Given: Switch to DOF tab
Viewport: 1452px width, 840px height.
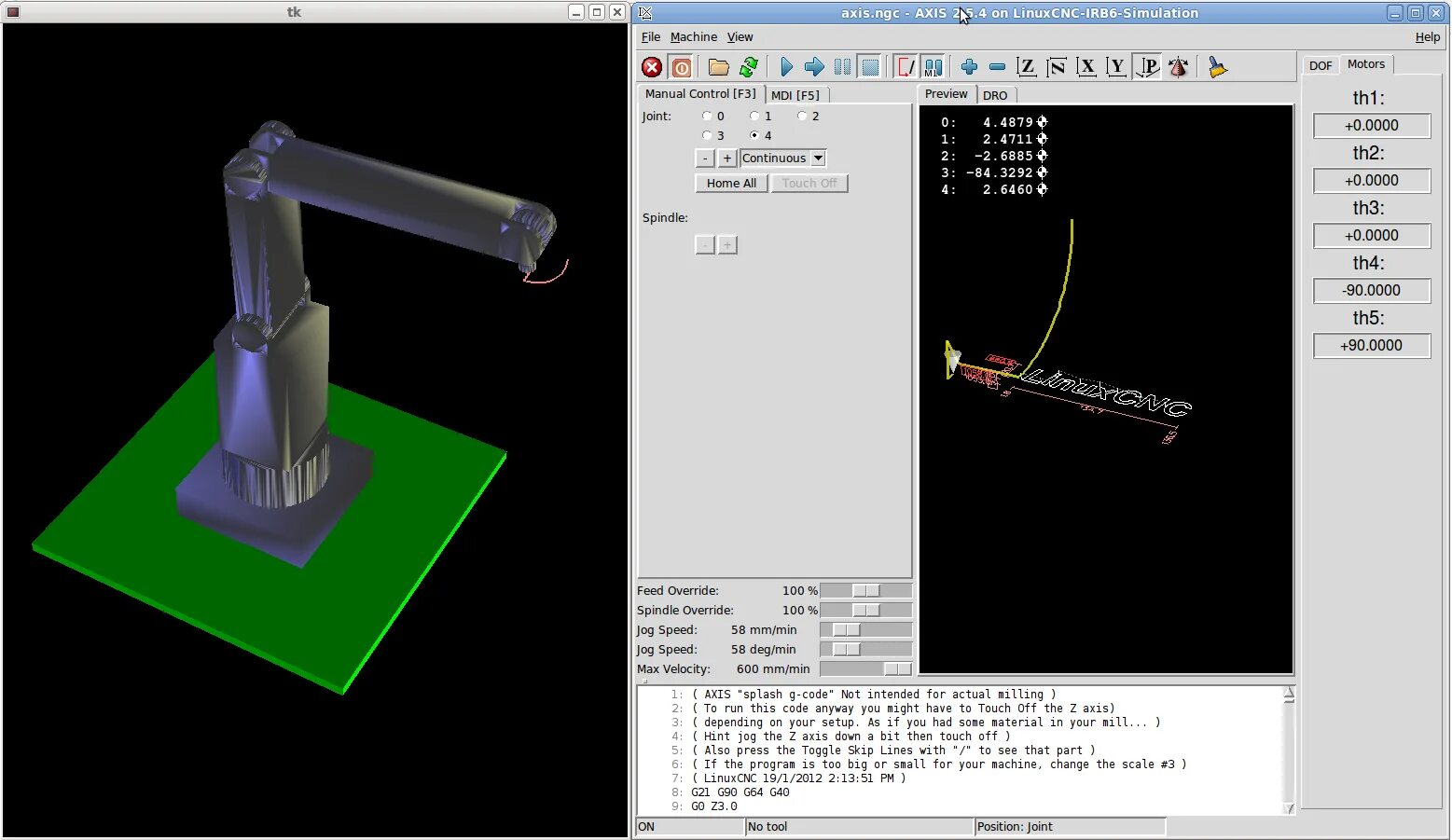Looking at the screenshot, I should [x=1321, y=65].
